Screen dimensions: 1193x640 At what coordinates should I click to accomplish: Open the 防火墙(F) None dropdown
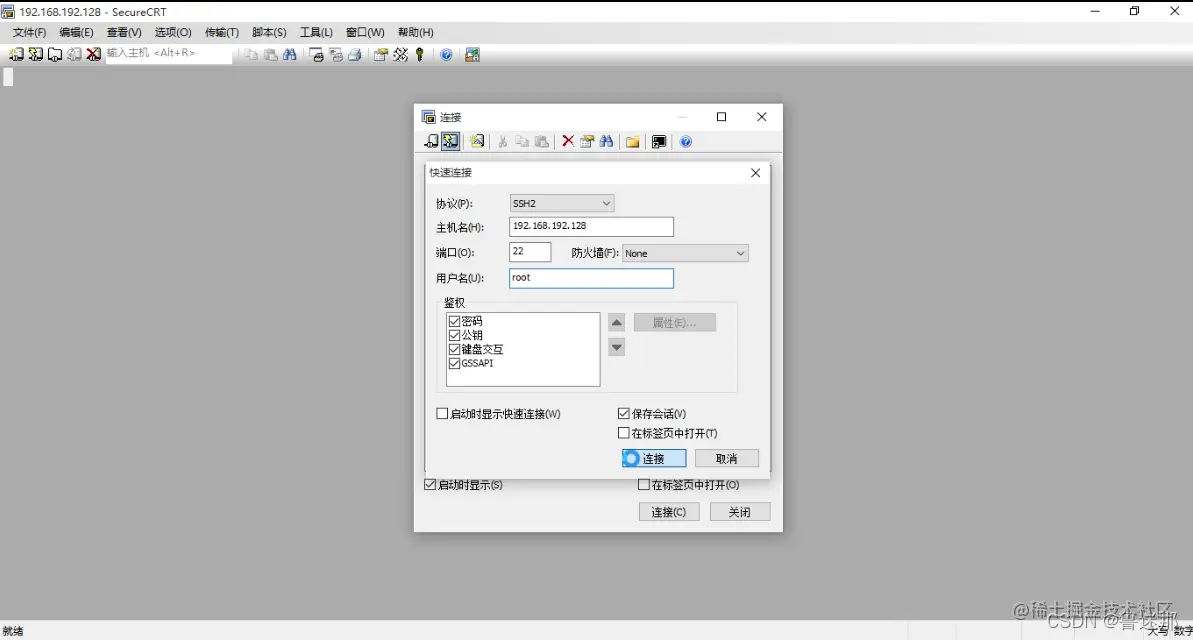pyautogui.click(x=686, y=253)
